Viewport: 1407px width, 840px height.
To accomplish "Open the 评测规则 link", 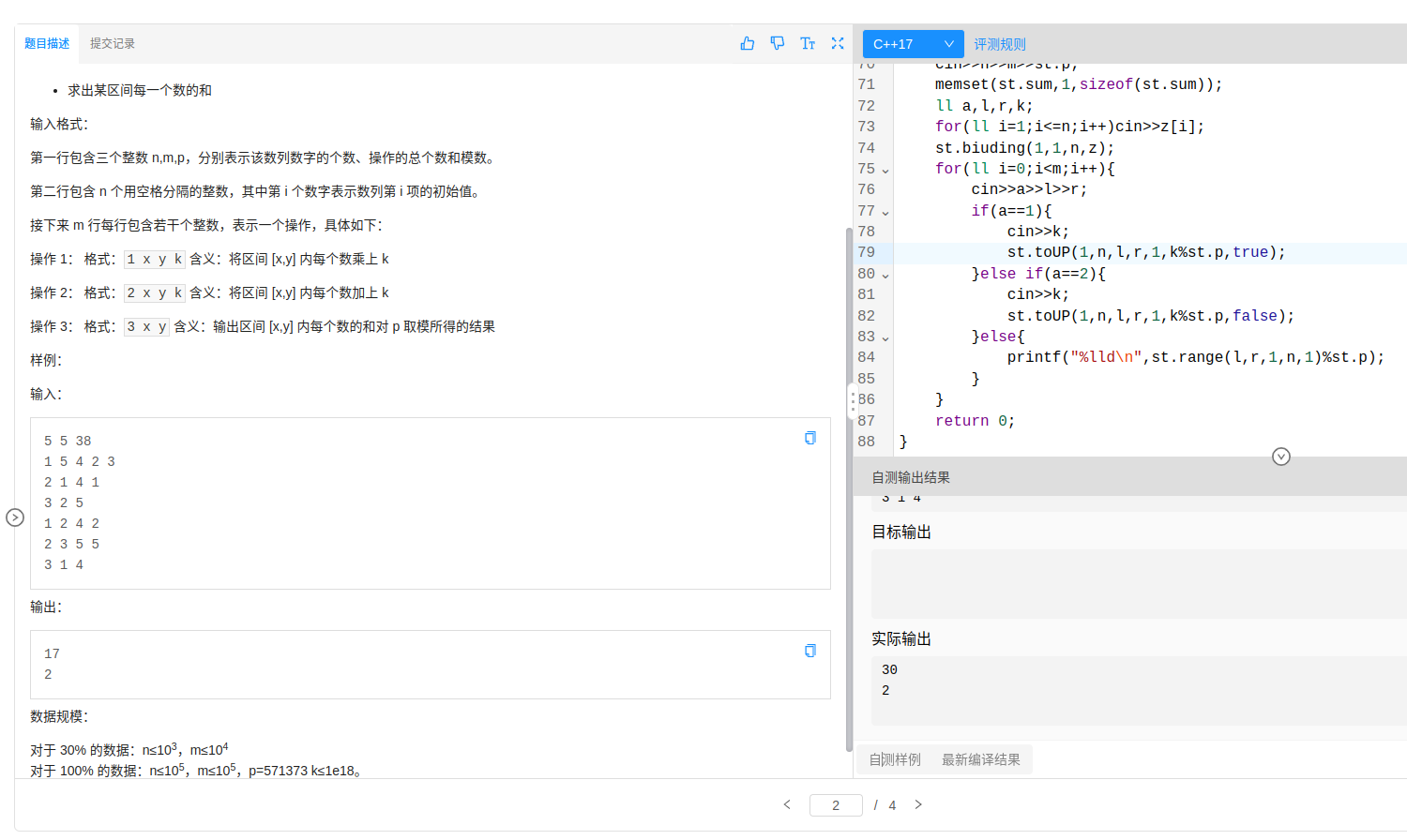I will (x=1000, y=44).
